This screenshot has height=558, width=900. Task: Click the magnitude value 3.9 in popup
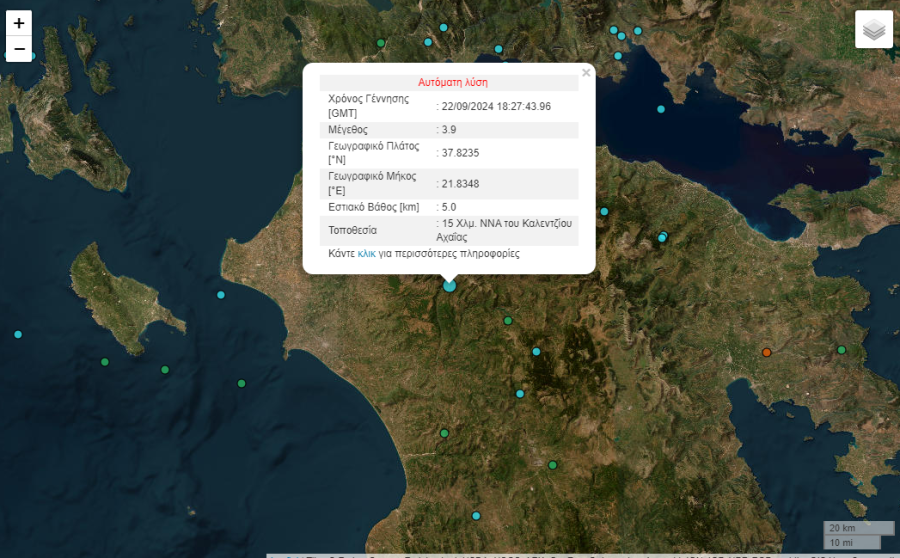coord(449,130)
